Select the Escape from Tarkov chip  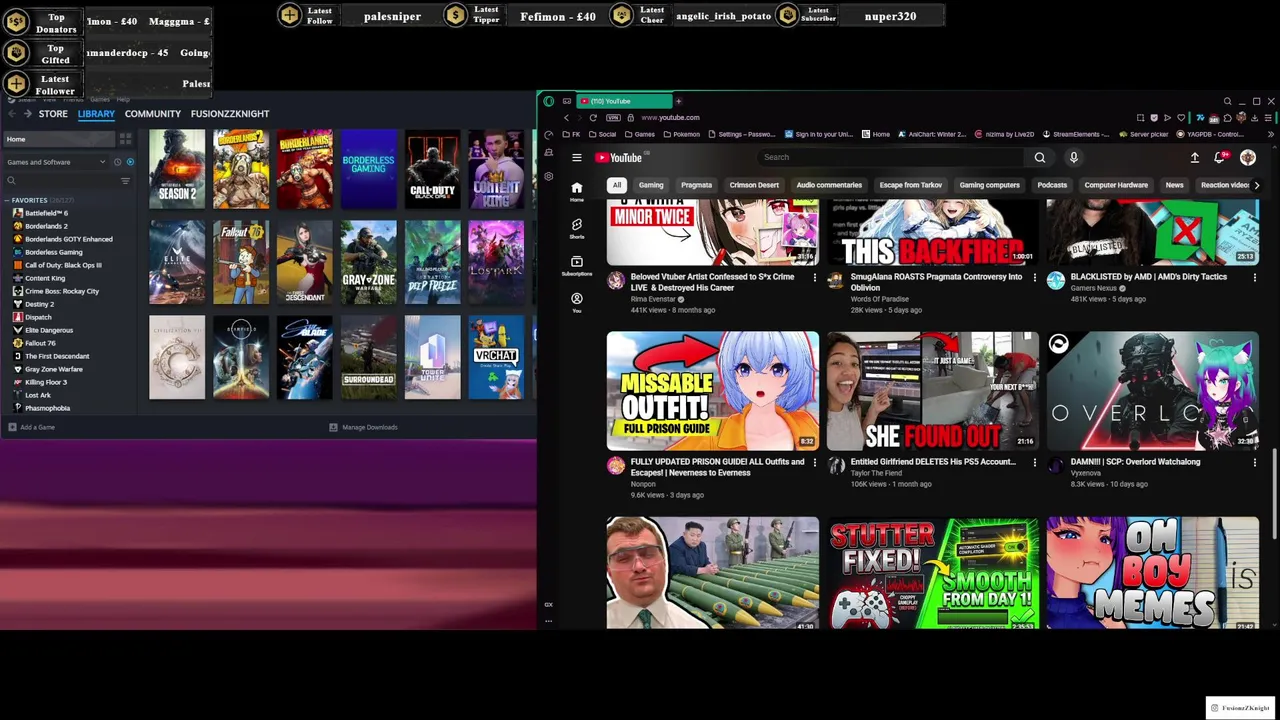click(910, 185)
